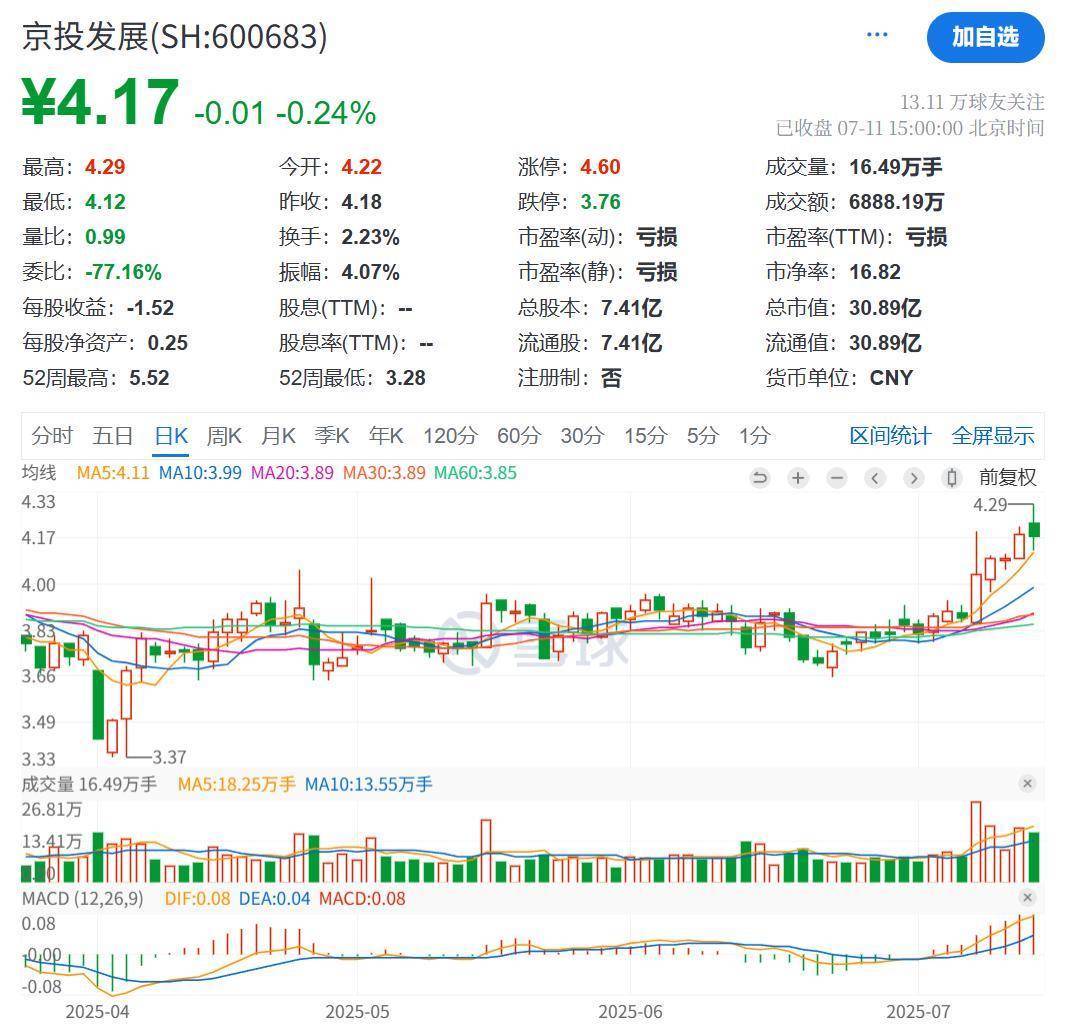Reset the chart with the undo arrow icon

[x=759, y=478]
